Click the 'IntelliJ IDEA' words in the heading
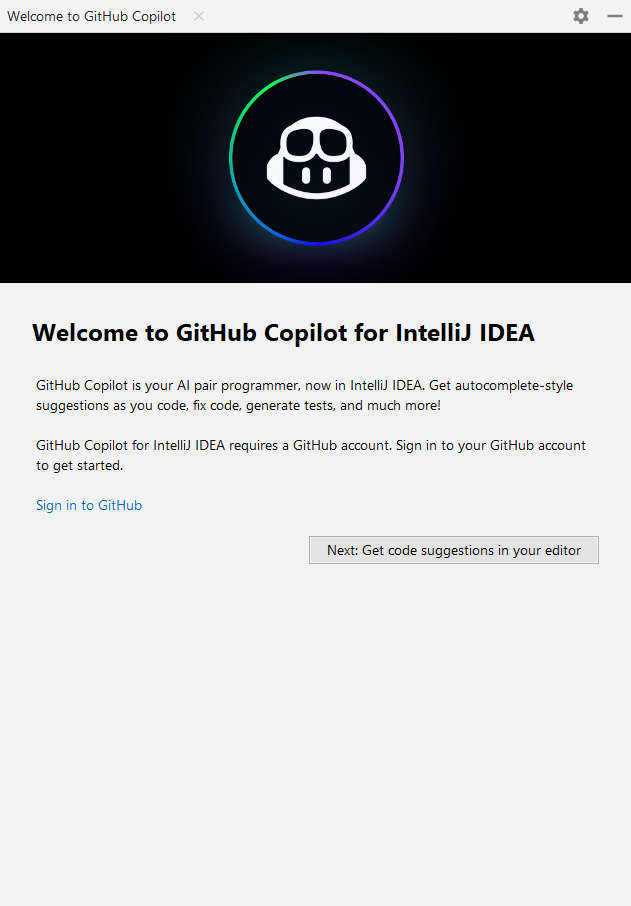The image size is (631, 906). 465,333
